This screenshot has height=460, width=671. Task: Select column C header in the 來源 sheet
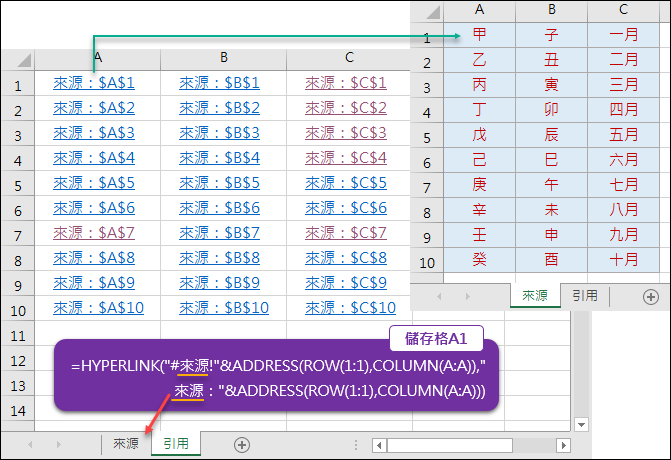[x=623, y=12]
